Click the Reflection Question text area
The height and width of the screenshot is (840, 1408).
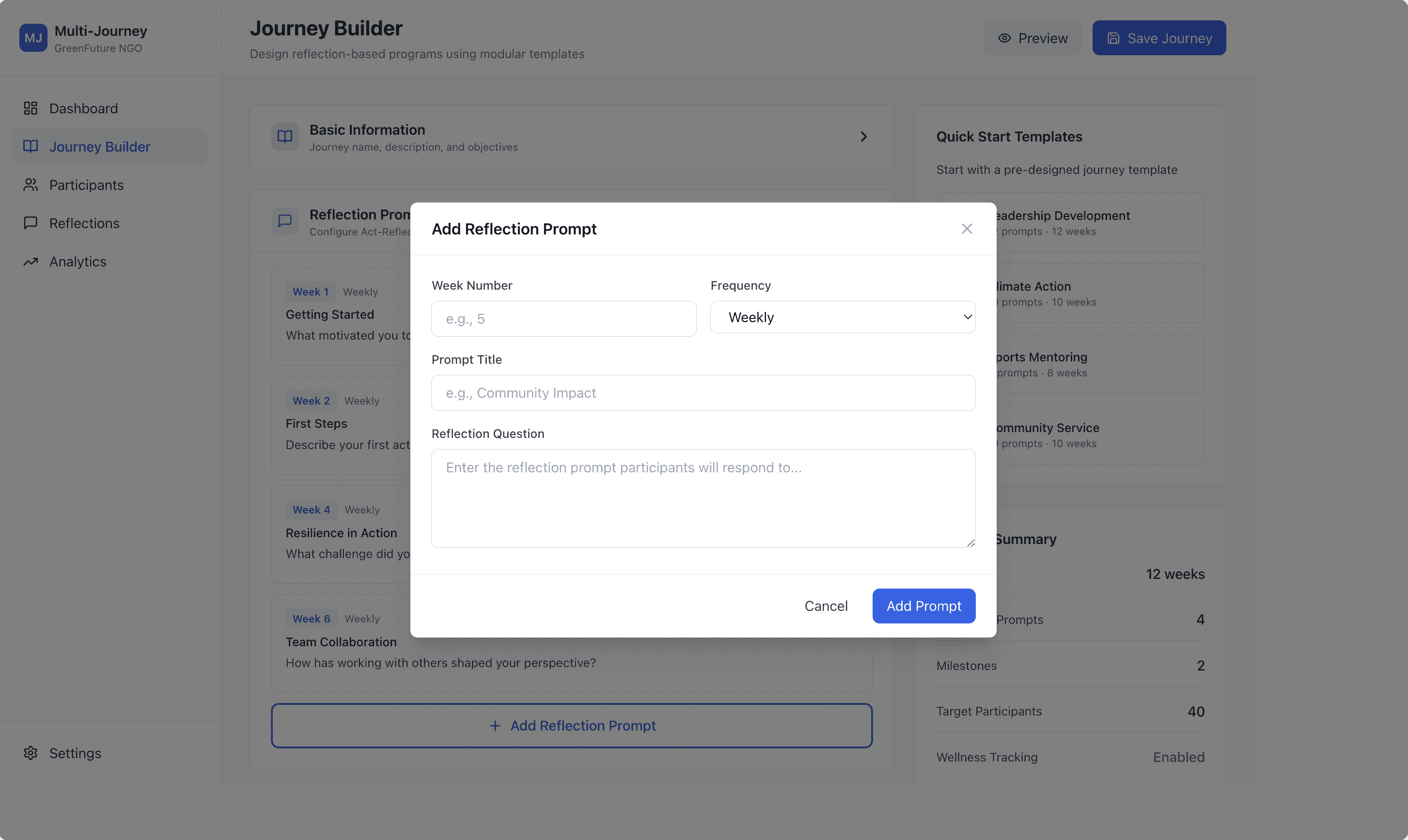coord(703,498)
